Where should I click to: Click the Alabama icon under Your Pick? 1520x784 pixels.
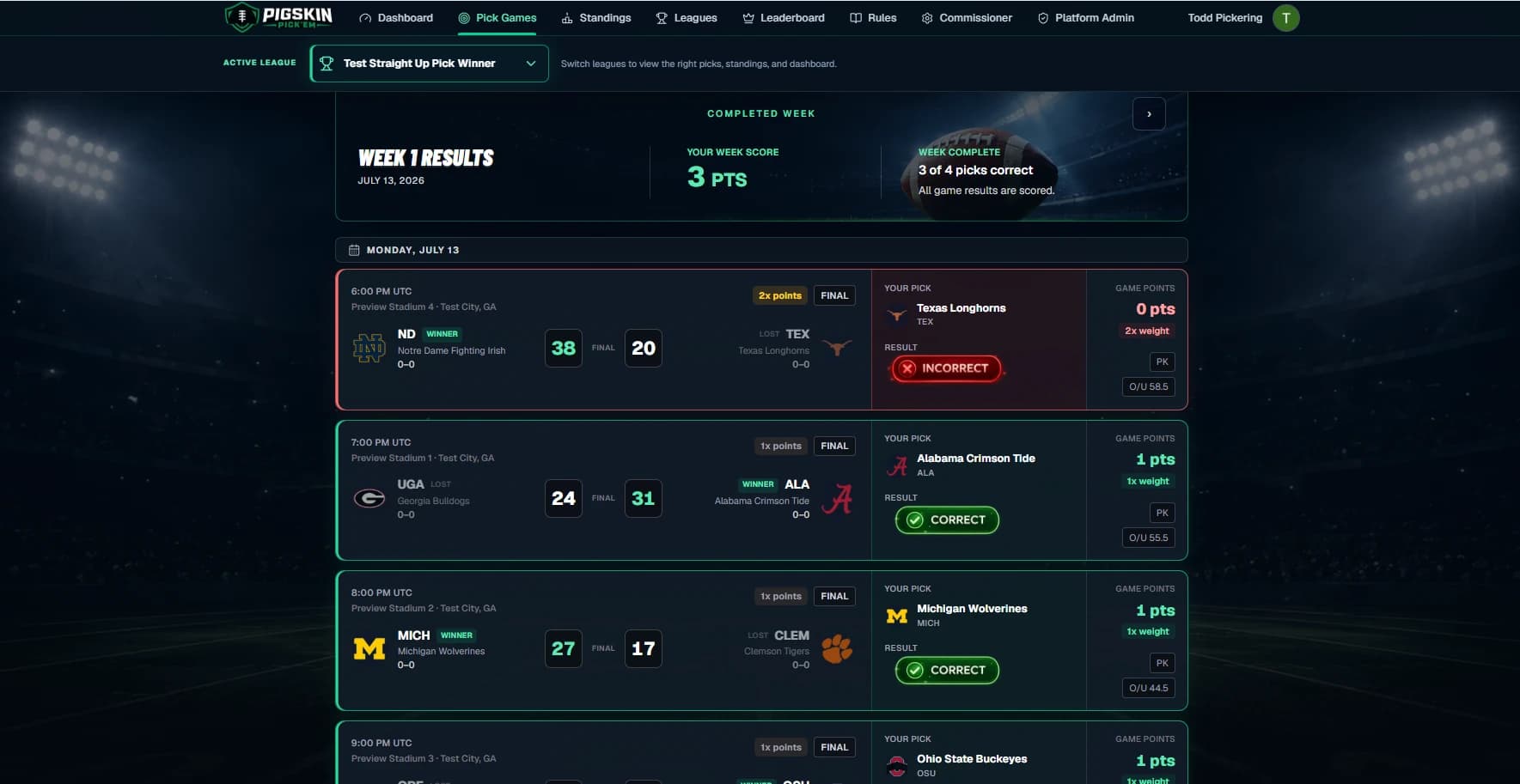pyautogui.click(x=897, y=465)
